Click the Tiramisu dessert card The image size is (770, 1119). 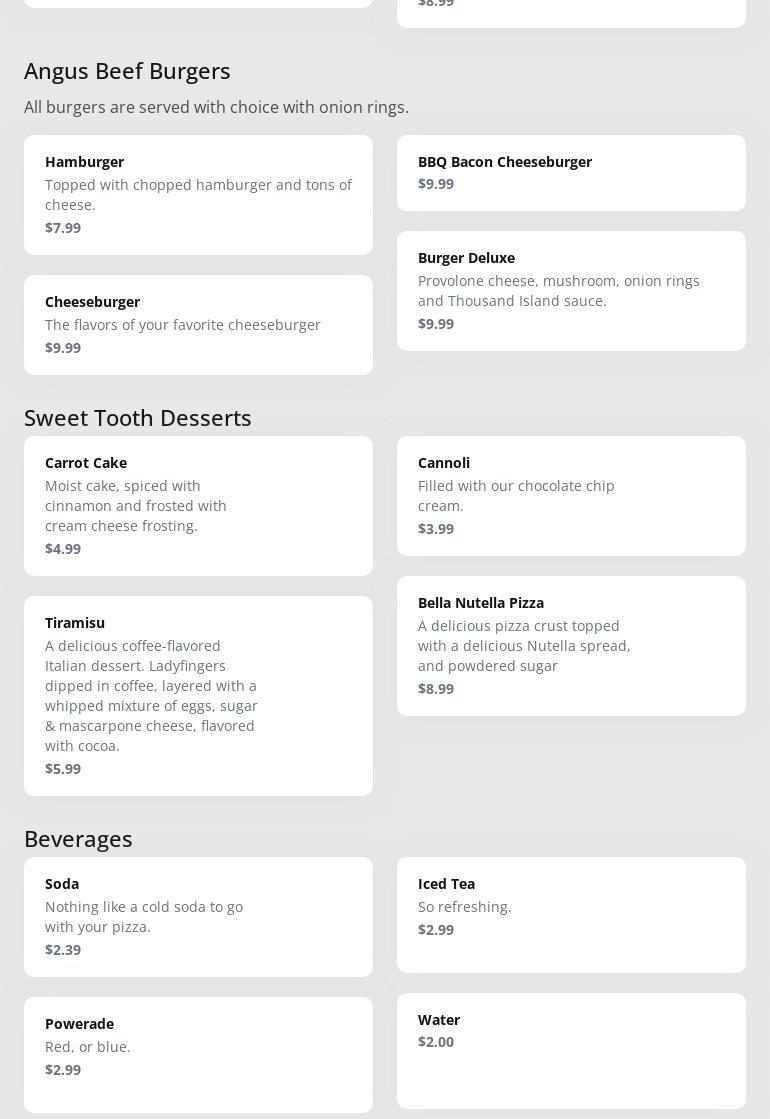click(198, 695)
